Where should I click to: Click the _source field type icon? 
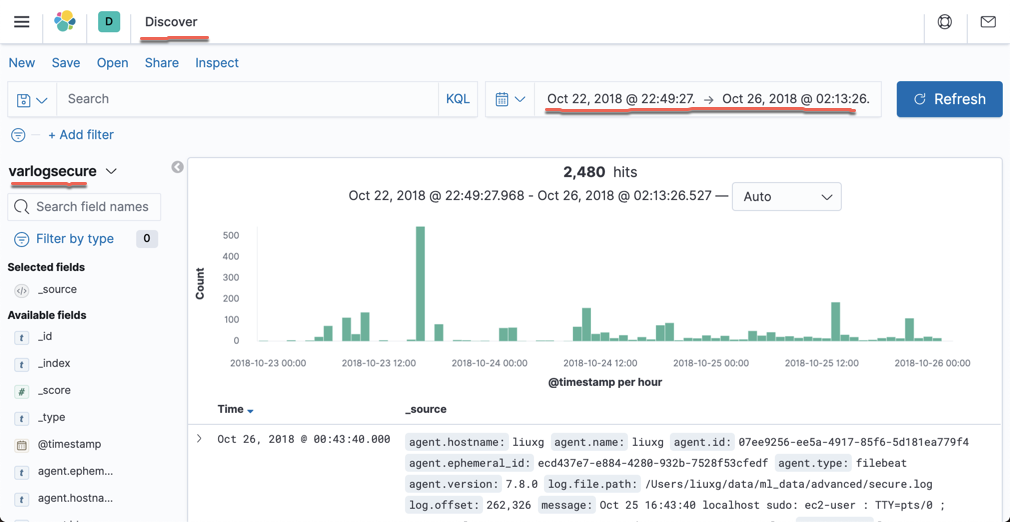point(22,291)
